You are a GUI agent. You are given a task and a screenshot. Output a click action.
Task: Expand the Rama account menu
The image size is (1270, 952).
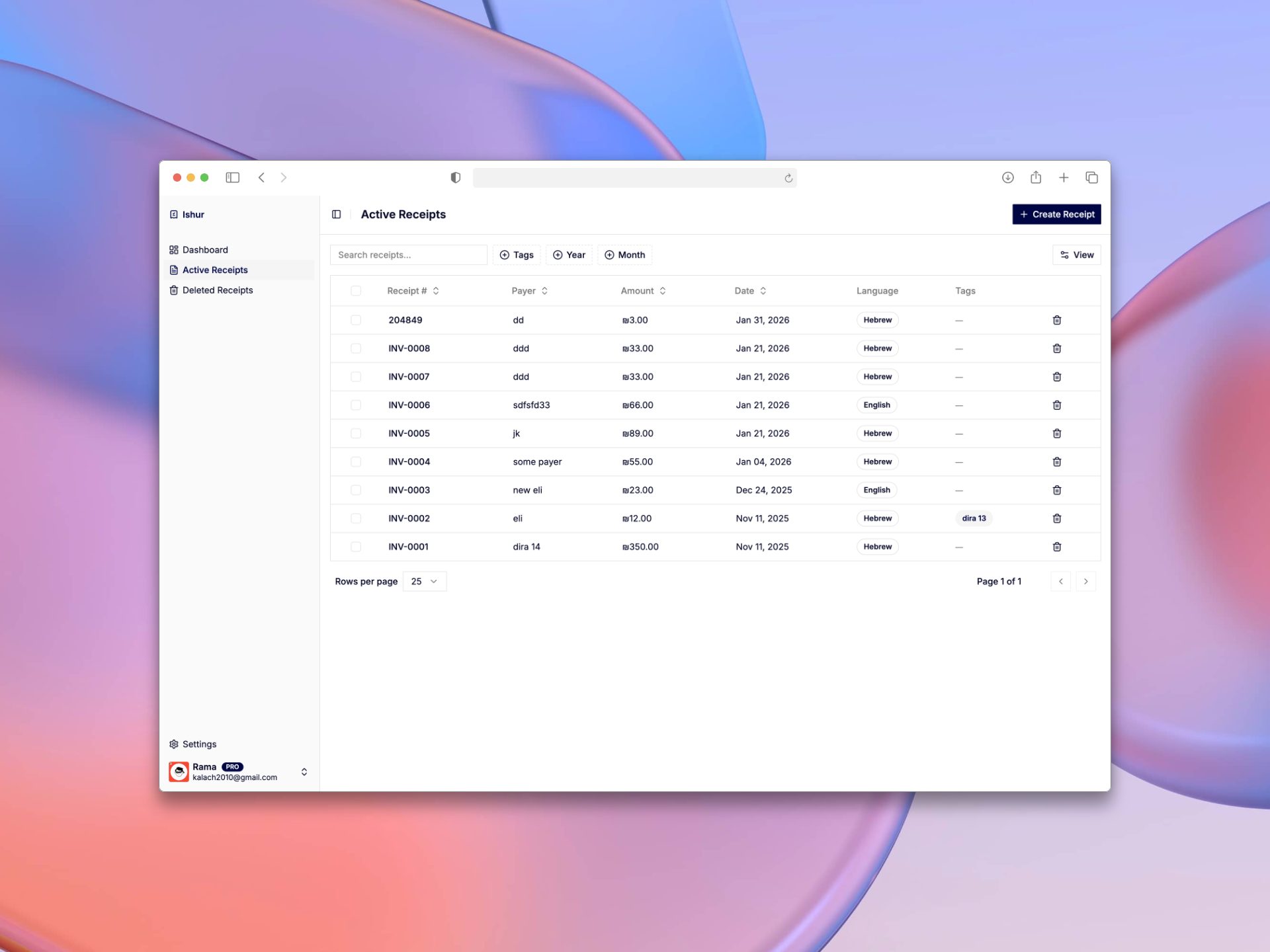click(x=304, y=772)
